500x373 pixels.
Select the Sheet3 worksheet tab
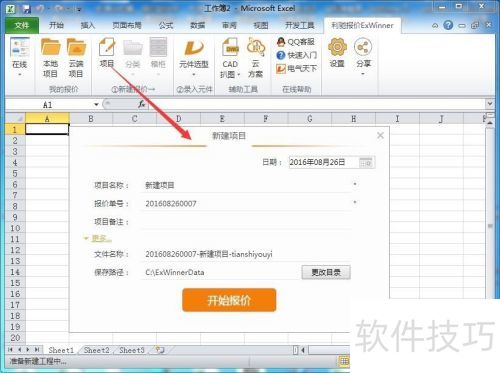(132, 350)
